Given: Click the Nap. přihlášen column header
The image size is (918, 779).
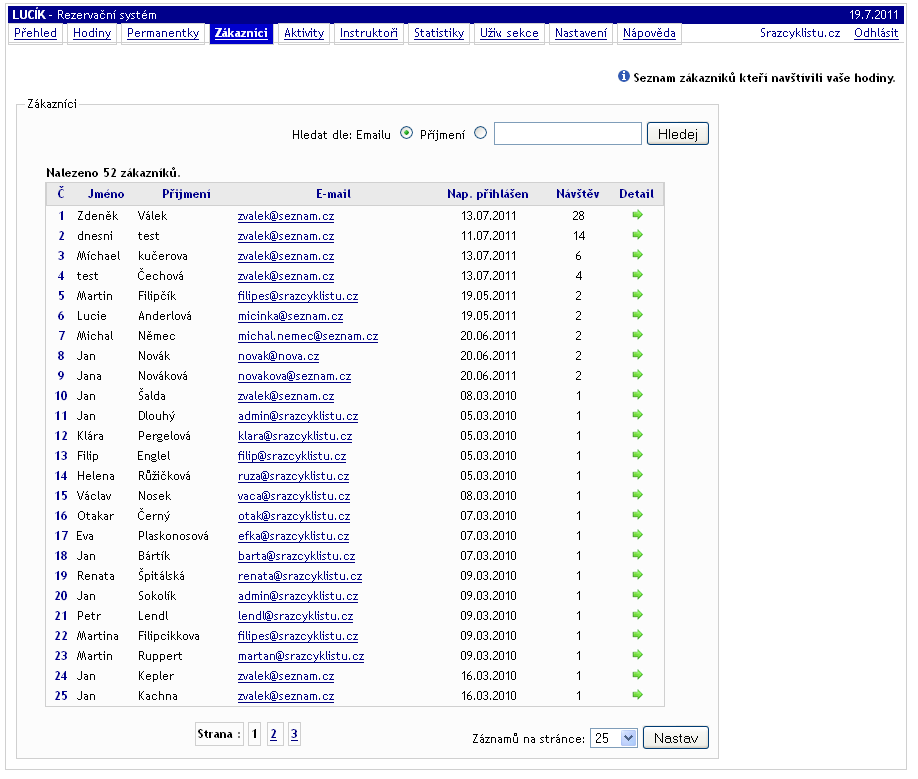Looking at the screenshot, I should tap(488, 194).
